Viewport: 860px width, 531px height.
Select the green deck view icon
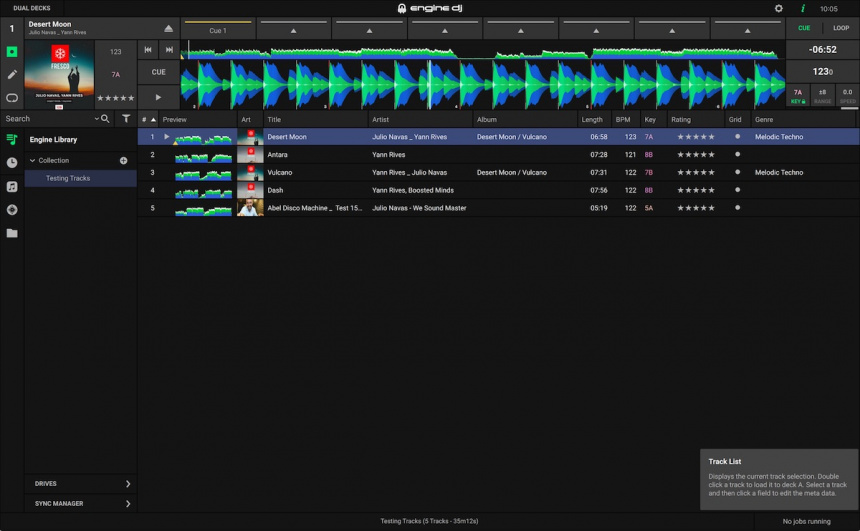(x=12, y=52)
